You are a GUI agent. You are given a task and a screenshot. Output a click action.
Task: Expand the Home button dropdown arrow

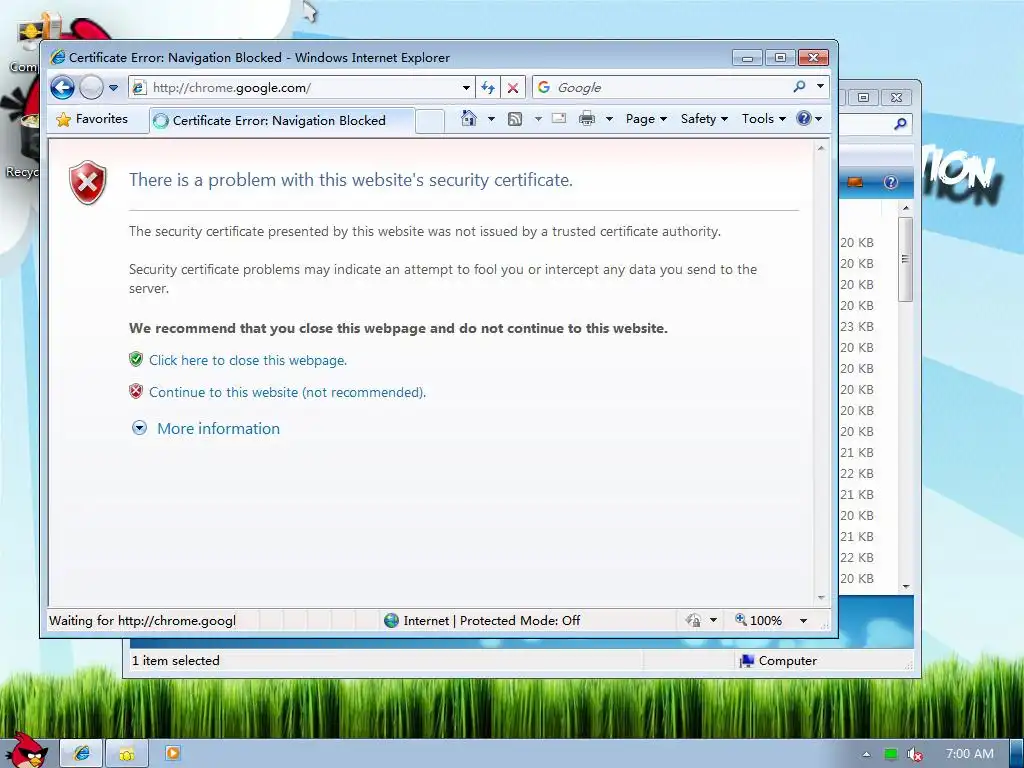tap(491, 119)
